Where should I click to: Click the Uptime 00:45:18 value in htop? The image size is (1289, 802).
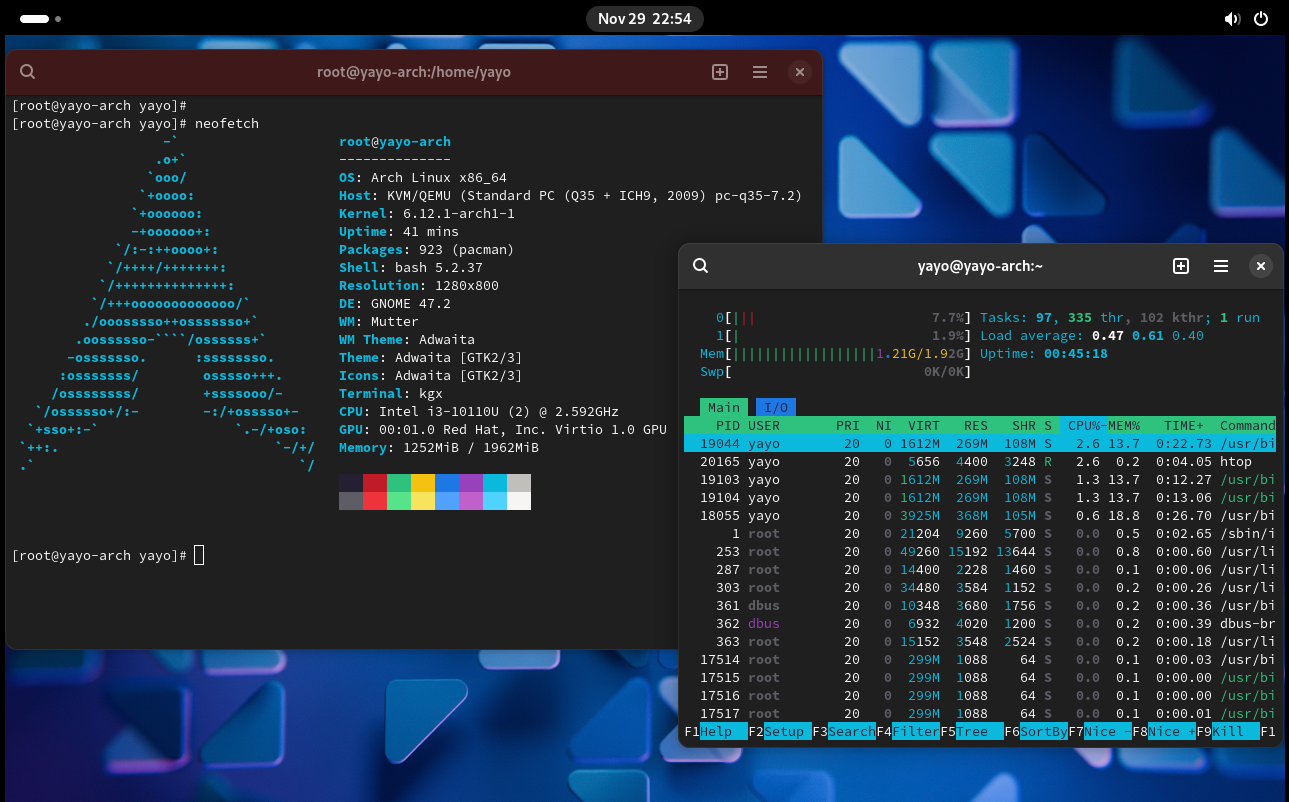click(1076, 354)
